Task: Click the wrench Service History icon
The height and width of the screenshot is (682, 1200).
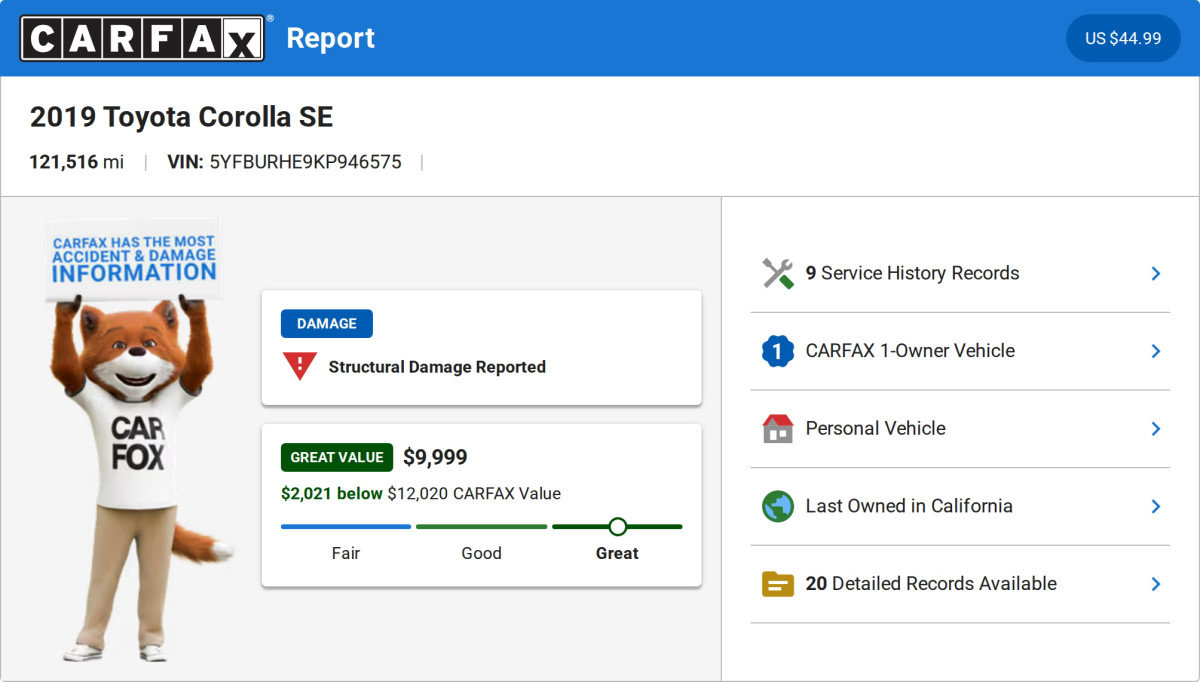Action: point(777,273)
